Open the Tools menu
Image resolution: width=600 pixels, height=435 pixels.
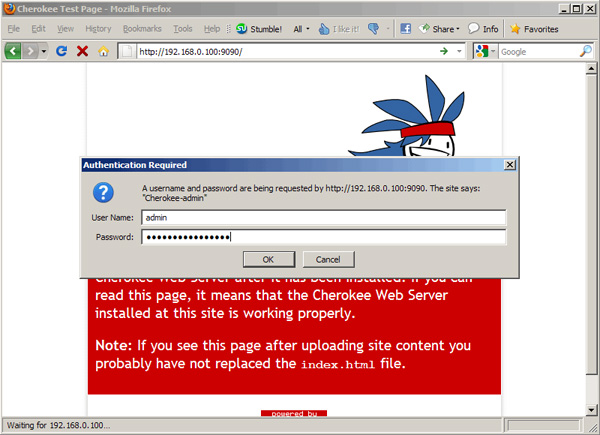[x=183, y=29]
